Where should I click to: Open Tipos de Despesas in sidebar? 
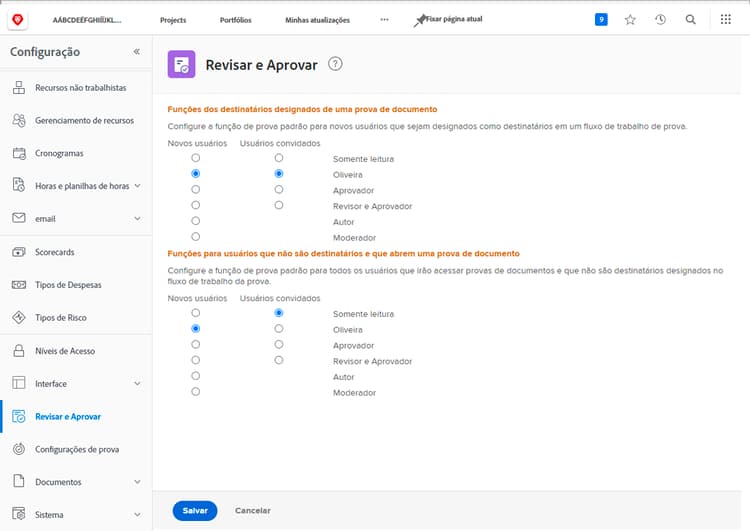click(68, 285)
